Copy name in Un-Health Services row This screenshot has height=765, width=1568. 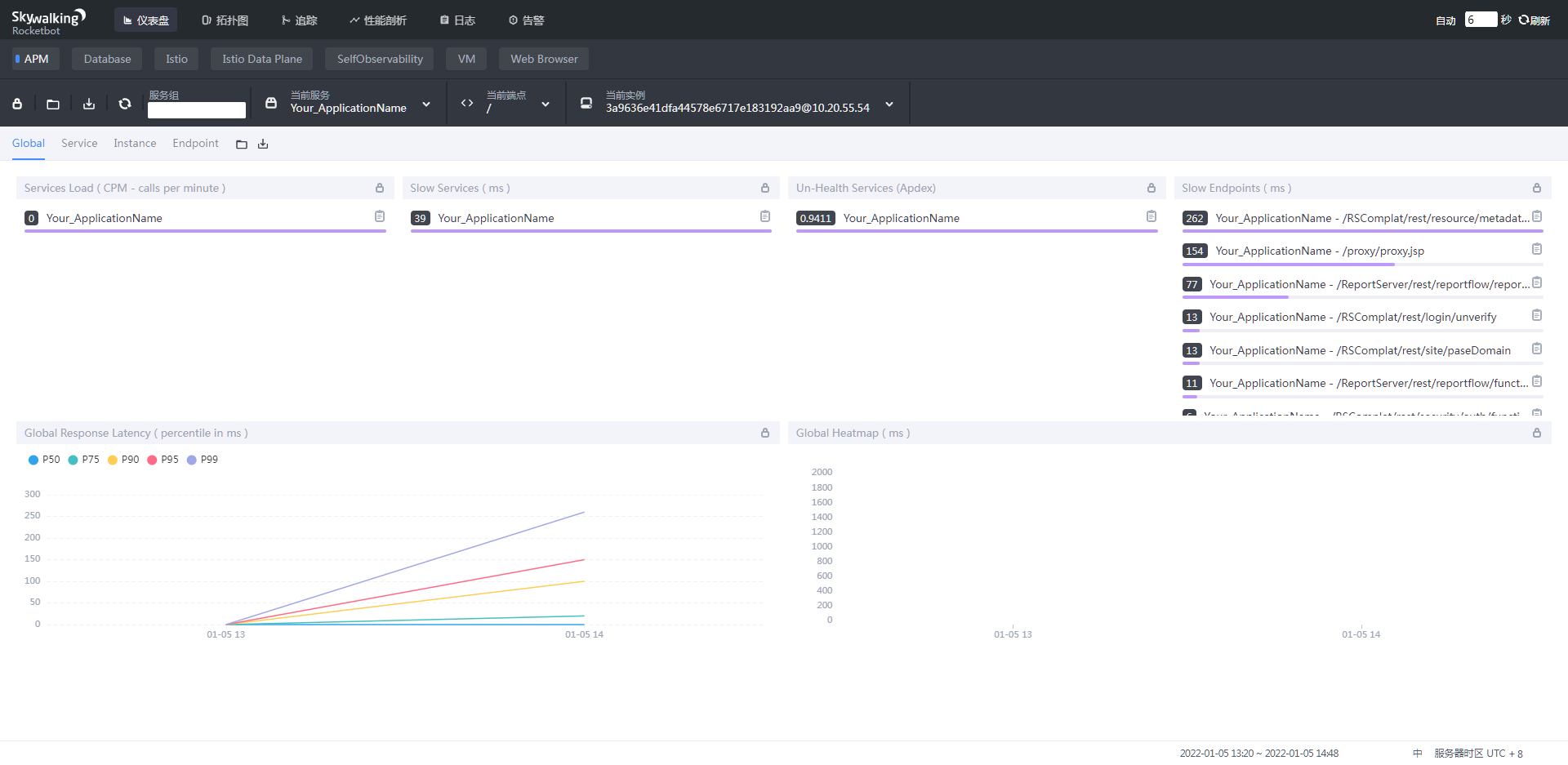click(x=1151, y=216)
